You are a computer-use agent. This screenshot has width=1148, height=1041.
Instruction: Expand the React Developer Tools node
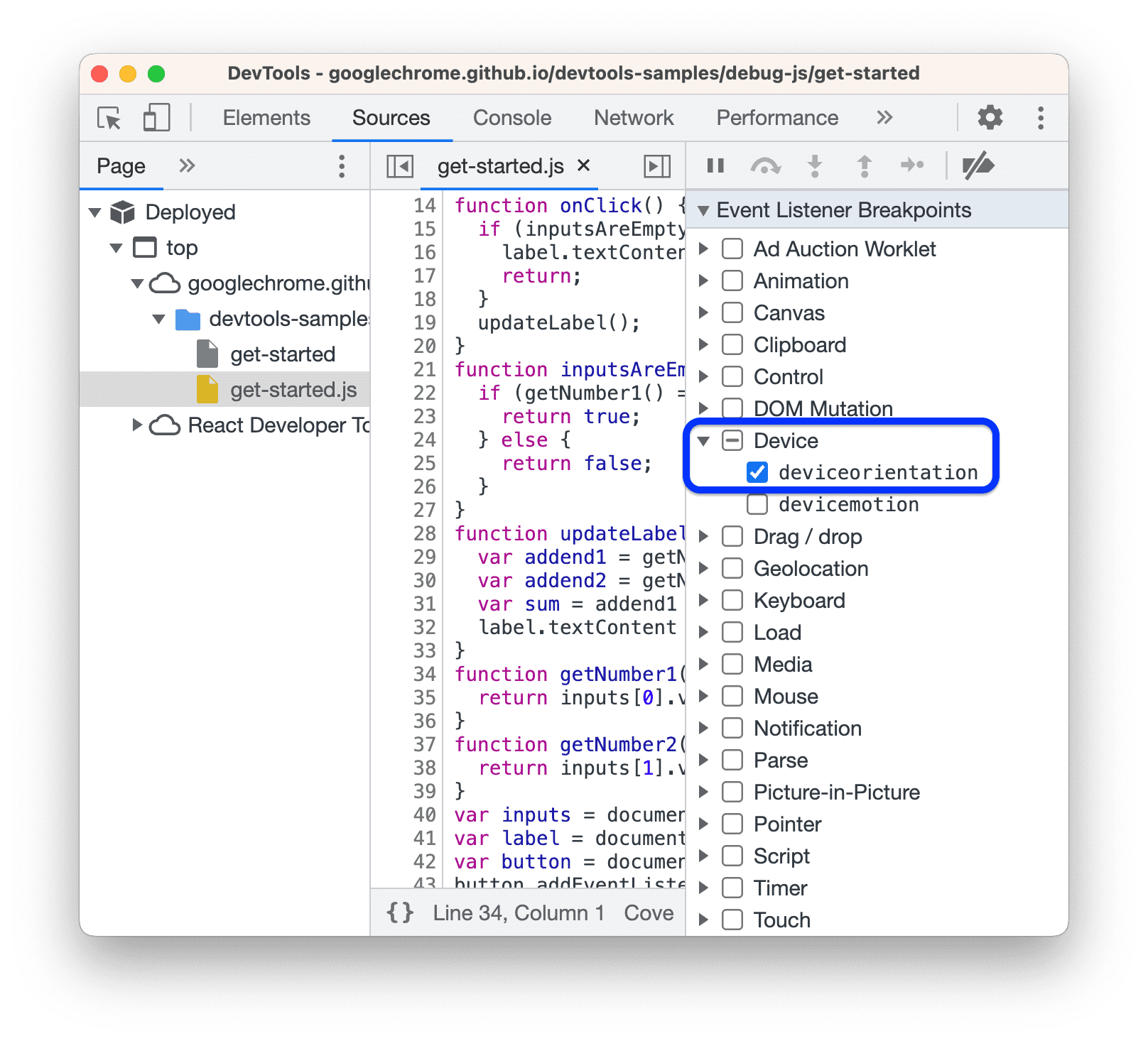coord(137,425)
